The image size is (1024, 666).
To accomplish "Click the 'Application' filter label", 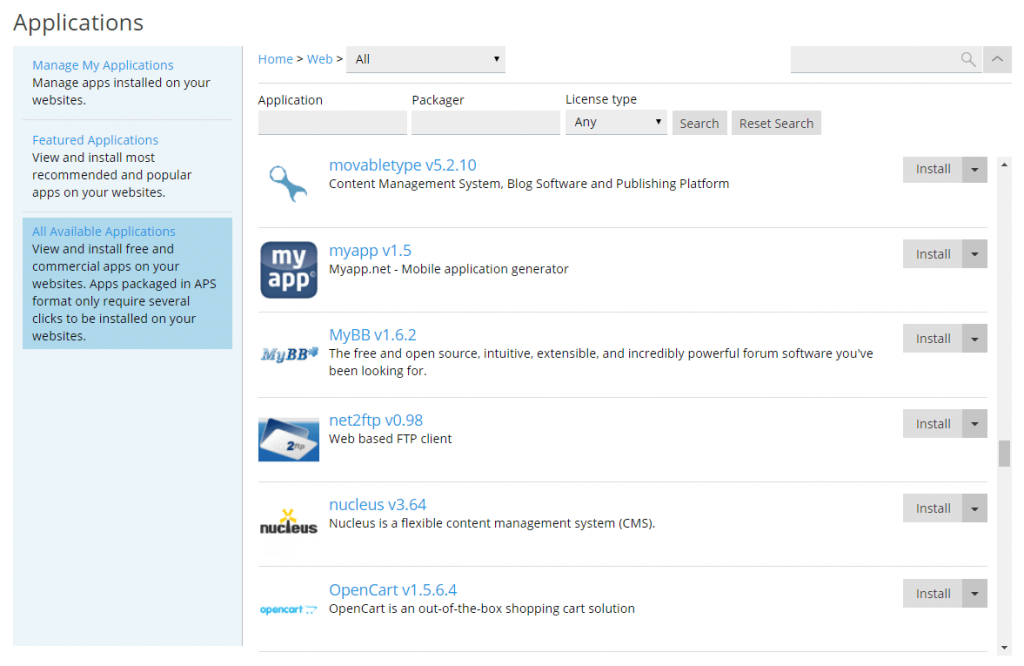I will coord(290,100).
